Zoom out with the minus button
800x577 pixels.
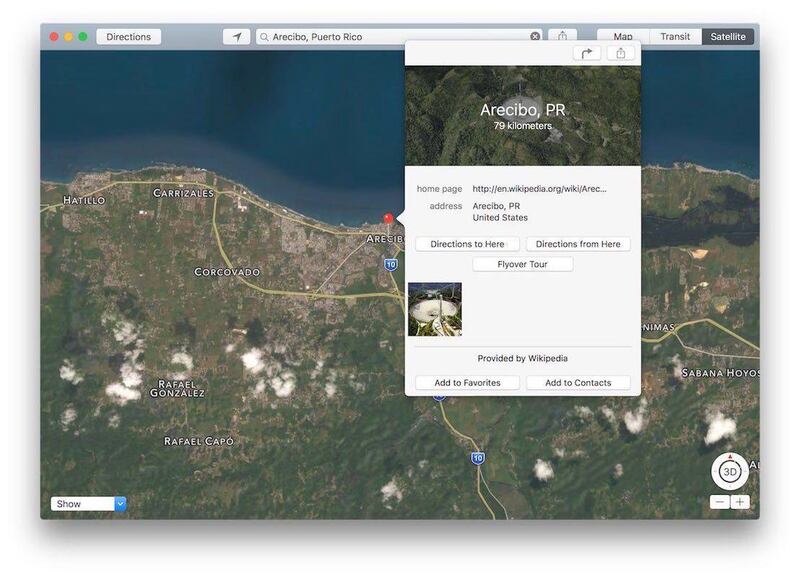(719, 502)
